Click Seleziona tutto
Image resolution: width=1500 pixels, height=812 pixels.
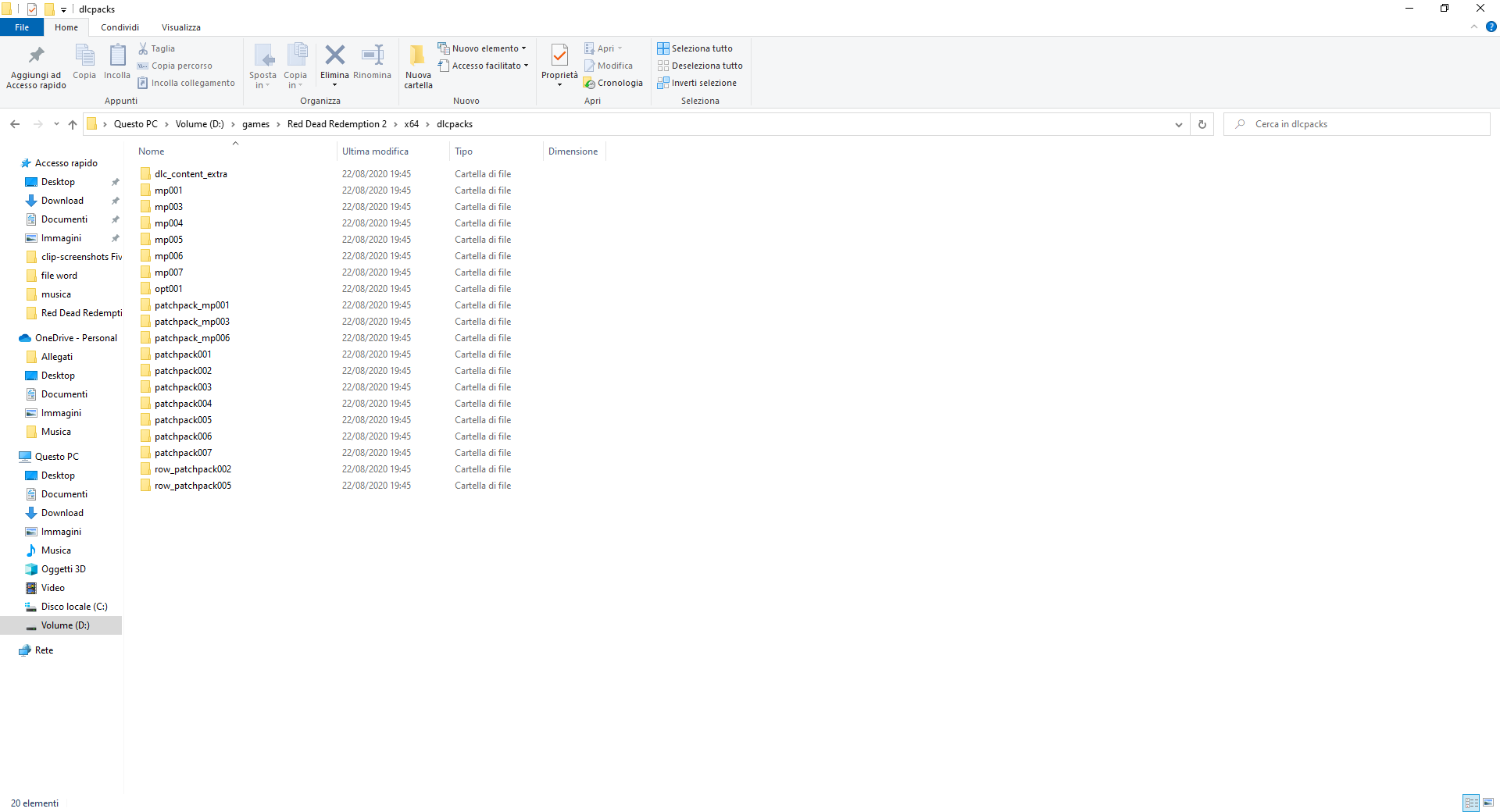click(695, 48)
